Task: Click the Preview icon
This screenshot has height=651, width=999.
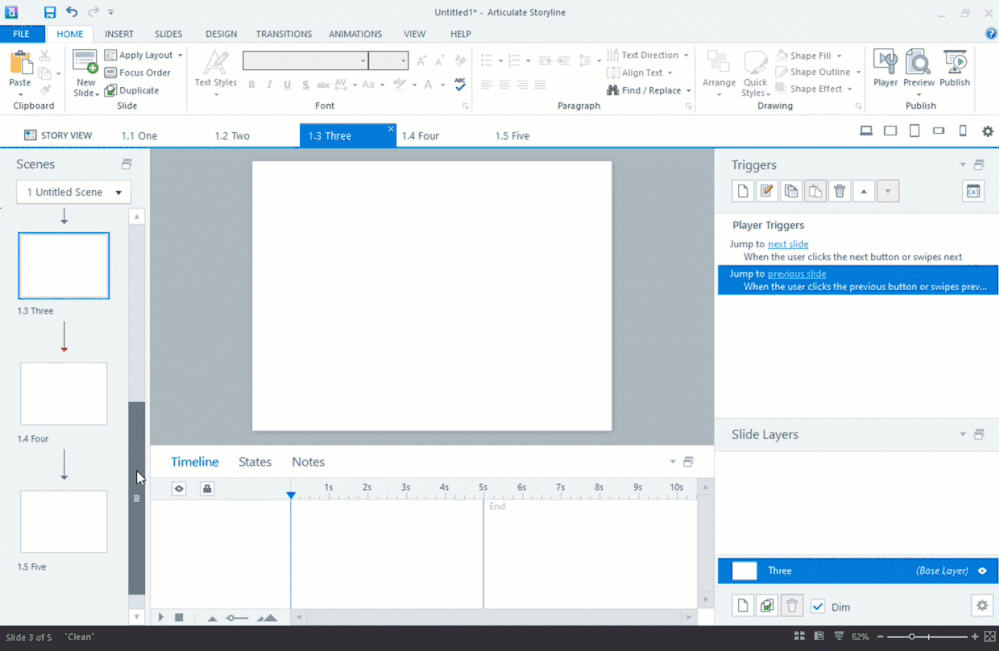Action: (919, 65)
